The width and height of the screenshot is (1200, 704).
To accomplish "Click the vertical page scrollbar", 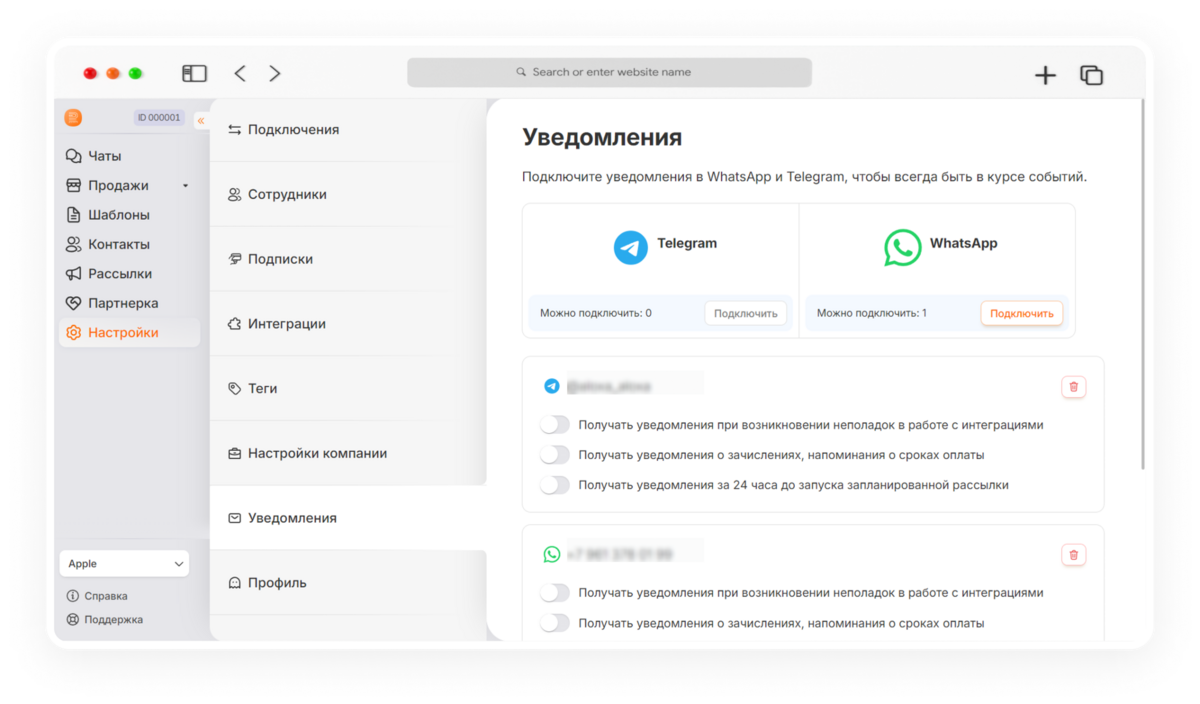I will (1144, 284).
